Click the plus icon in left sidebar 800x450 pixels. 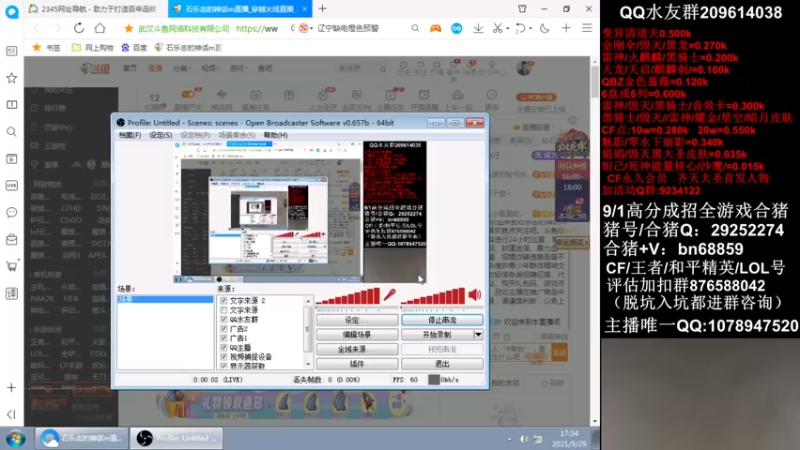[11, 388]
